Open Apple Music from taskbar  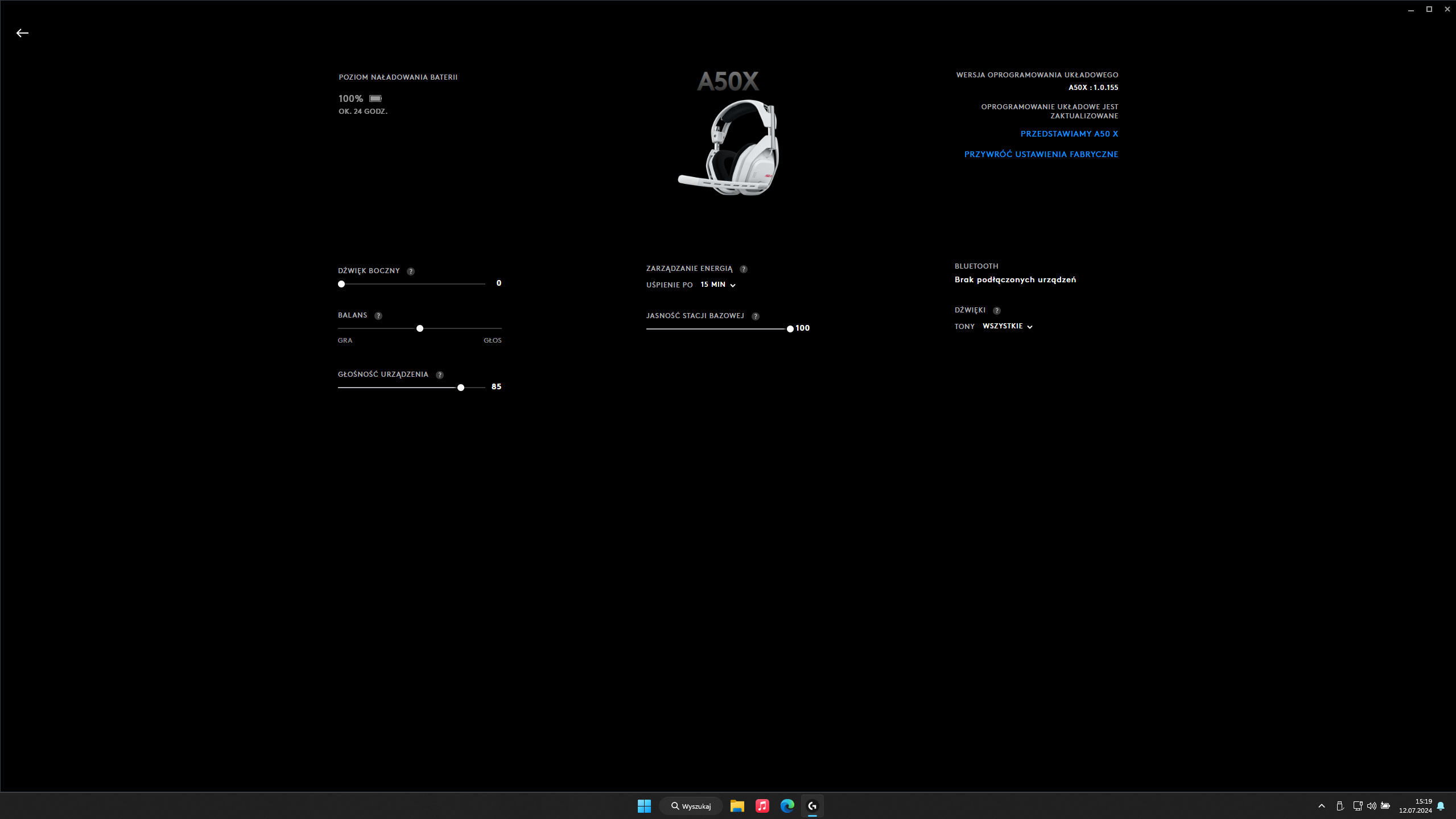click(762, 806)
